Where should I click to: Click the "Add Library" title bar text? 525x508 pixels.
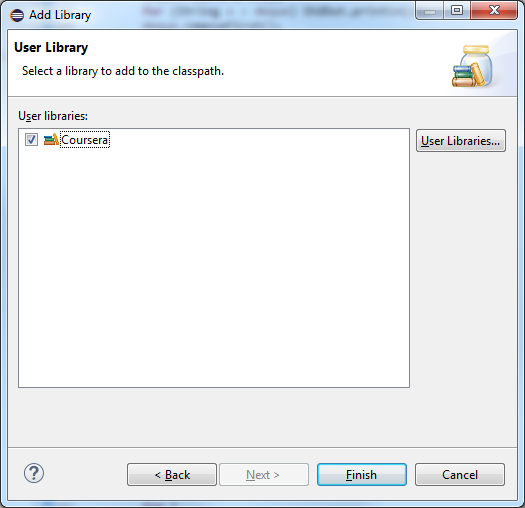click(60, 15)
